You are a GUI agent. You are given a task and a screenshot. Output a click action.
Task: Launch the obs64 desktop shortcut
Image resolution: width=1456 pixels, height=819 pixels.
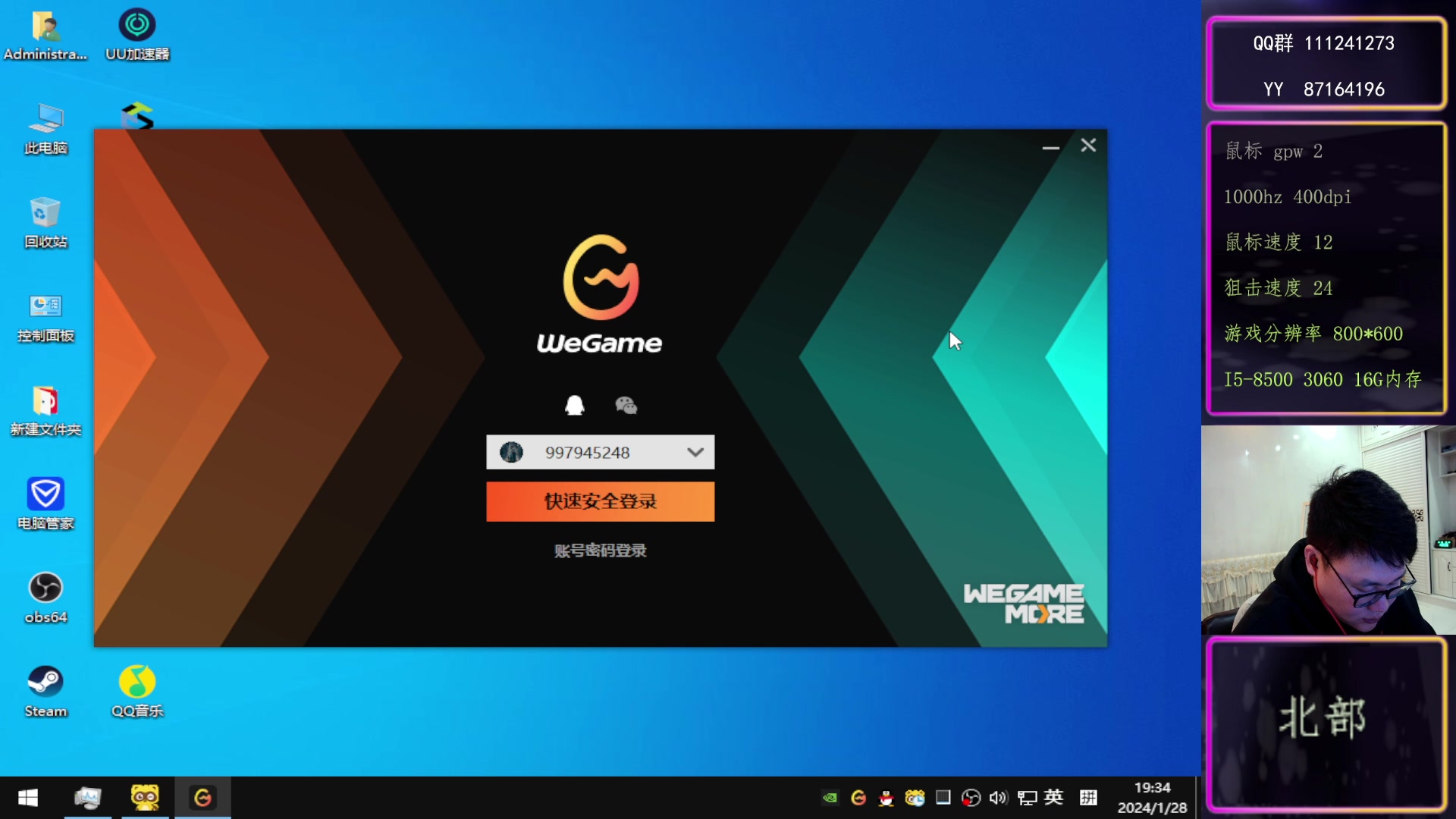tap(45, 598)
